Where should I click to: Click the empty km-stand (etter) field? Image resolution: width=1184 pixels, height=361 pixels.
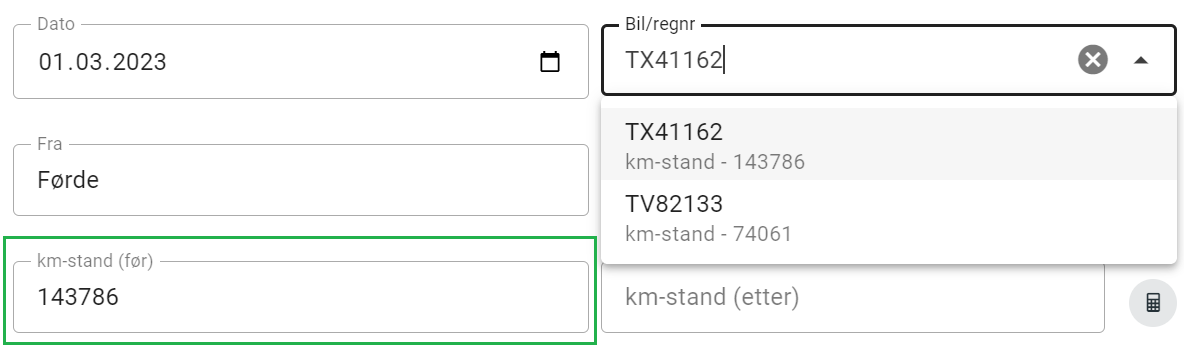click(x=853, y=297)
